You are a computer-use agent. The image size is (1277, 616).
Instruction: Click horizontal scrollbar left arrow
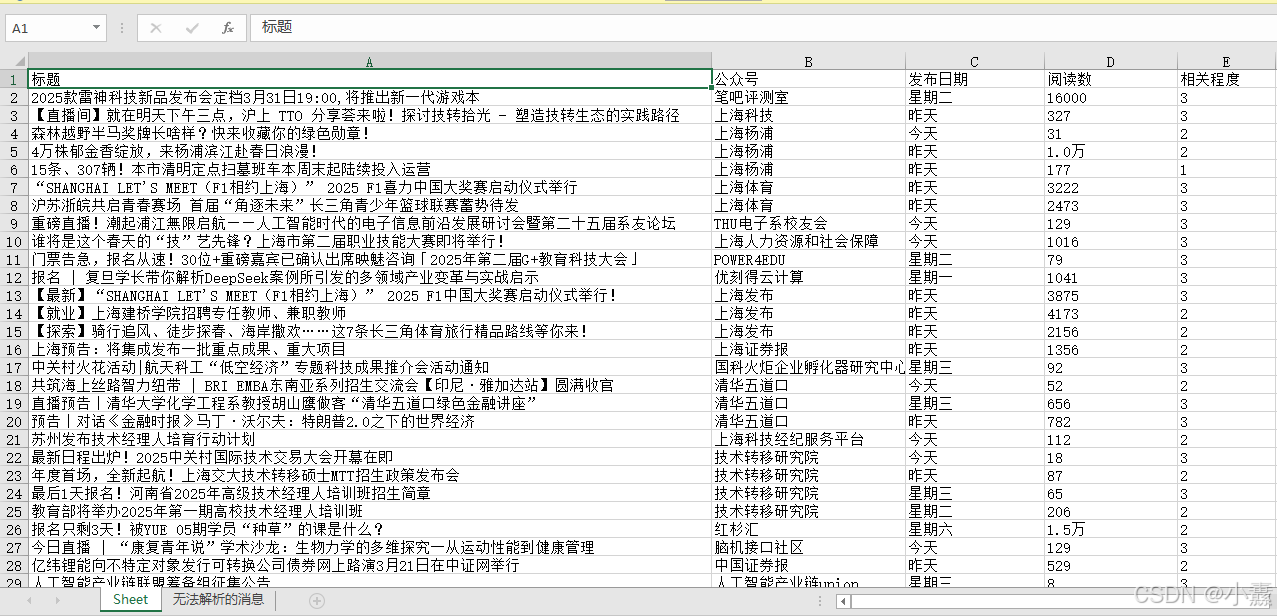(844, 601)
